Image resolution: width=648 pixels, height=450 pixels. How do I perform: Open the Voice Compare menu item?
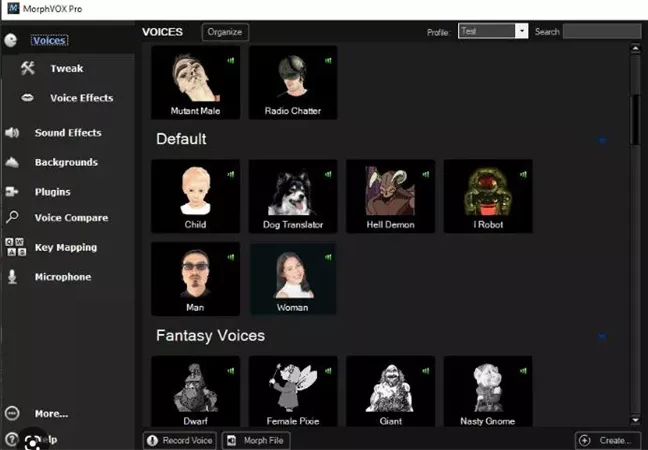click(71, 217)
